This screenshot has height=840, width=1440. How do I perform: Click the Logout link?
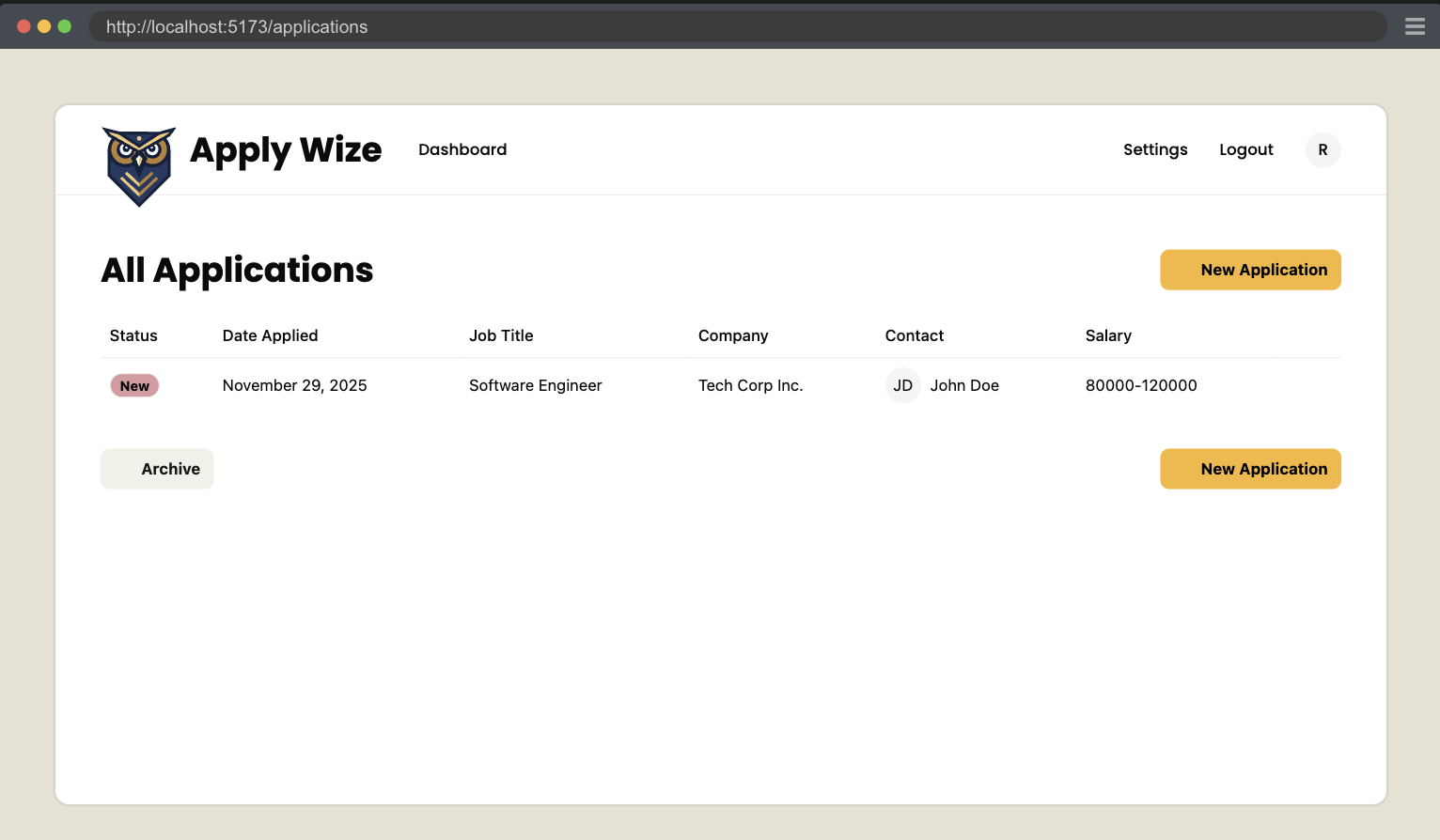[x=1245, y=149]
